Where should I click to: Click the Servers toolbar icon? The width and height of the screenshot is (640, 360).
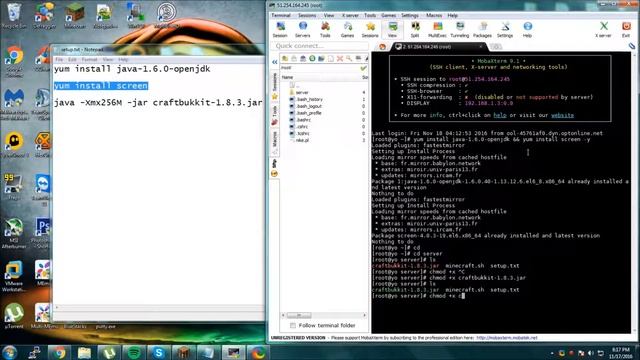[302, 29]
